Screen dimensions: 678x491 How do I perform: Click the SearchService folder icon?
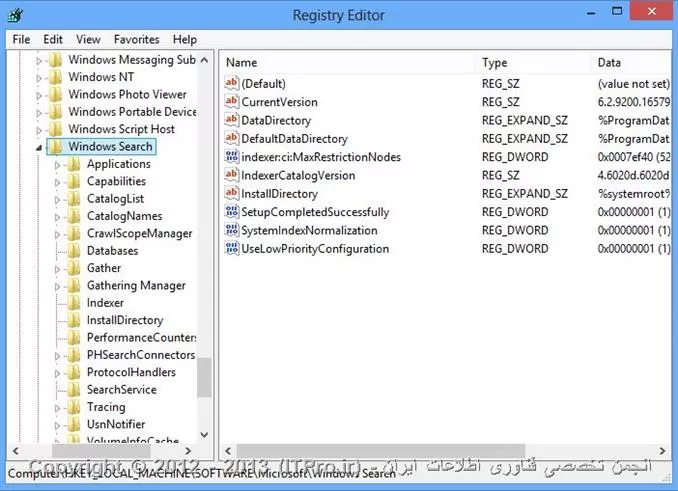coord(74,389)
